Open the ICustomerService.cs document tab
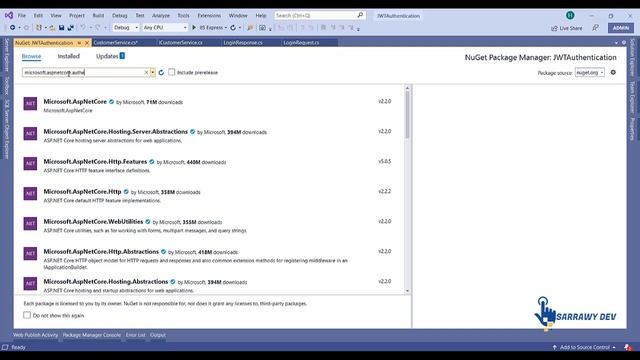The height and width of the screenshot is (360, 640). coord(180,42)
